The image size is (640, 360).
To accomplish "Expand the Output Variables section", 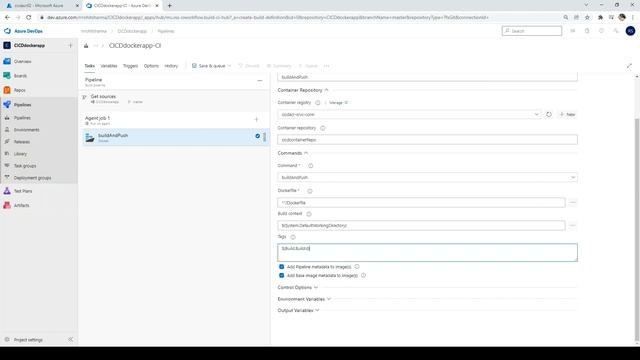I will pos(298,311).
